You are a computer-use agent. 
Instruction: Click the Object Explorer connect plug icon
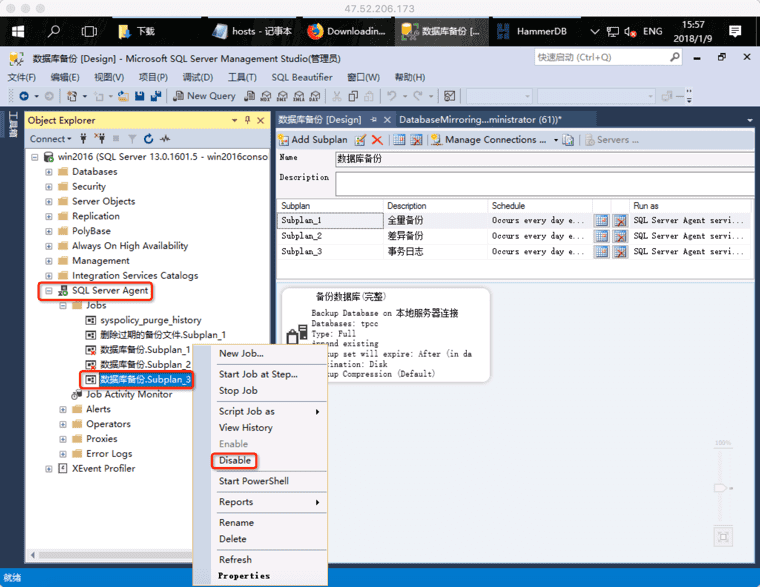(x=83, y=139)
